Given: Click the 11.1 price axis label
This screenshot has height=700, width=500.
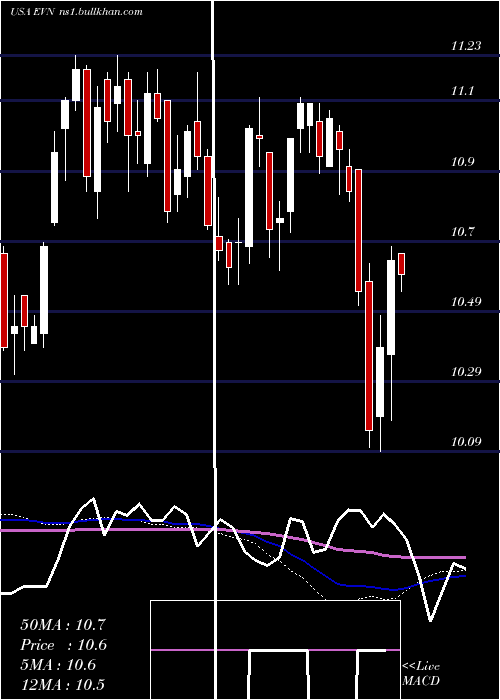Looking at the screenshot, I should pyautogui.click(x=462, y=91).
